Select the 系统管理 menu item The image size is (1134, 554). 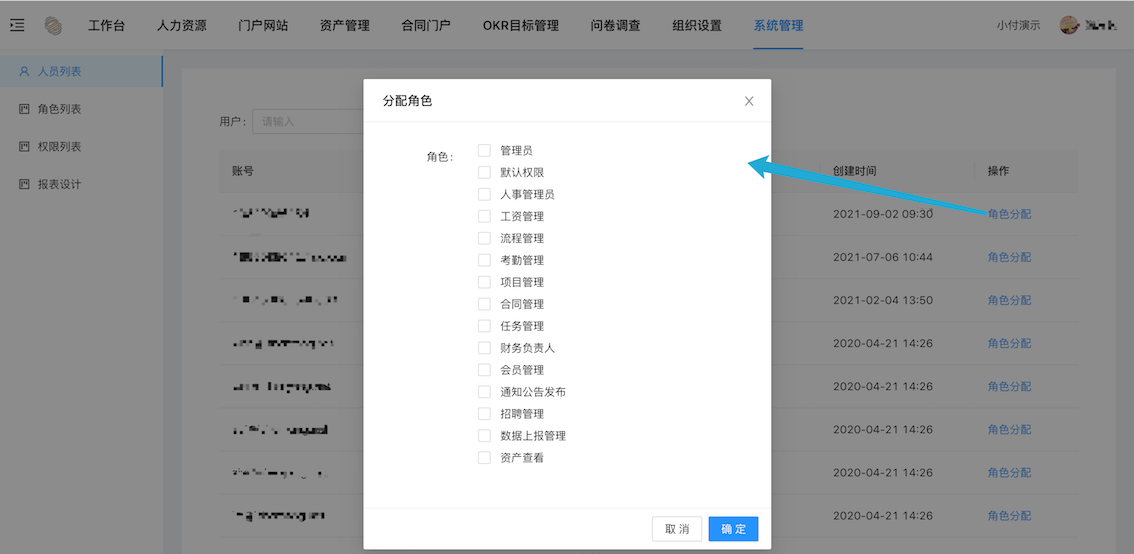[x=778, y=25]
